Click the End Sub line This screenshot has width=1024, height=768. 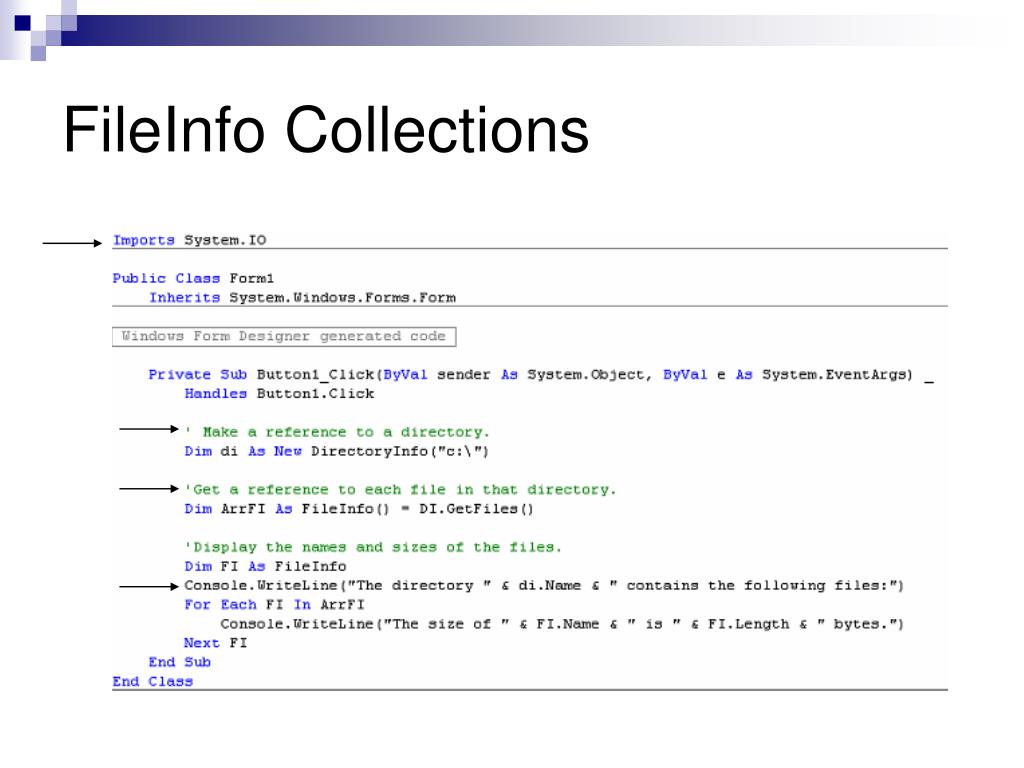point(180,662)
